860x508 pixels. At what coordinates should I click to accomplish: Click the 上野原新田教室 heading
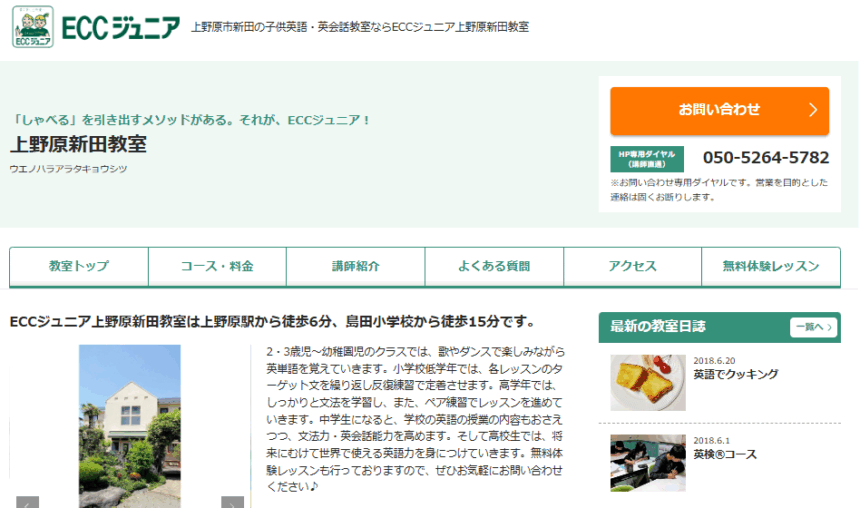click(78, 144)
